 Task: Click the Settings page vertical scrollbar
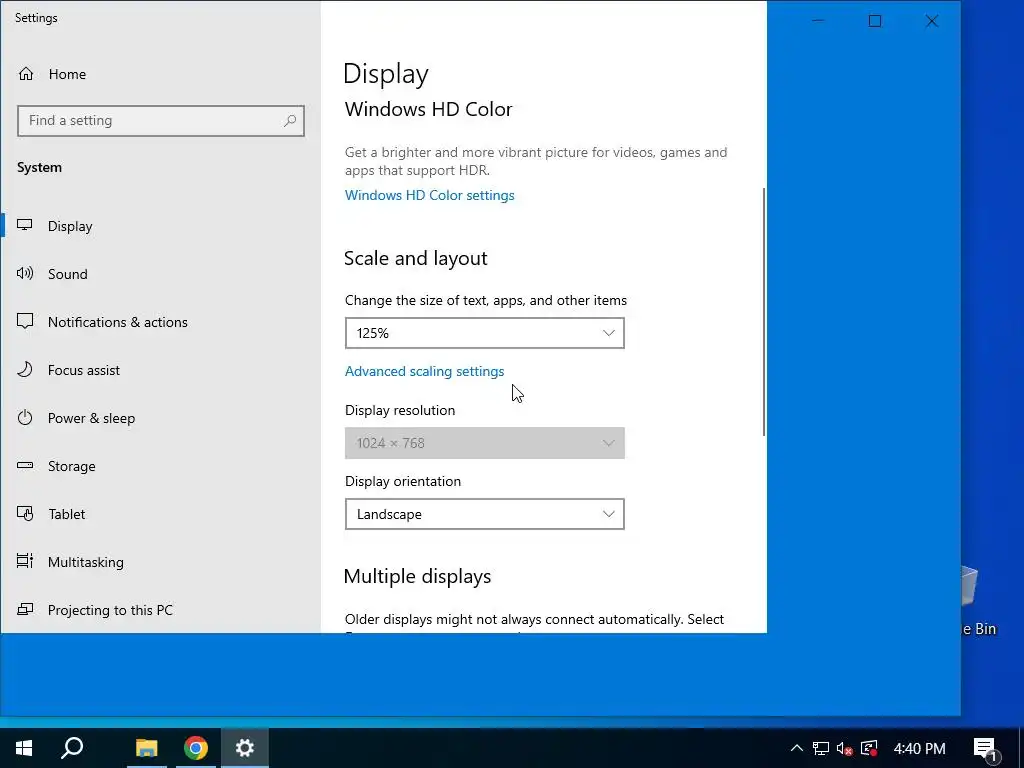click(x=763, y=312)
